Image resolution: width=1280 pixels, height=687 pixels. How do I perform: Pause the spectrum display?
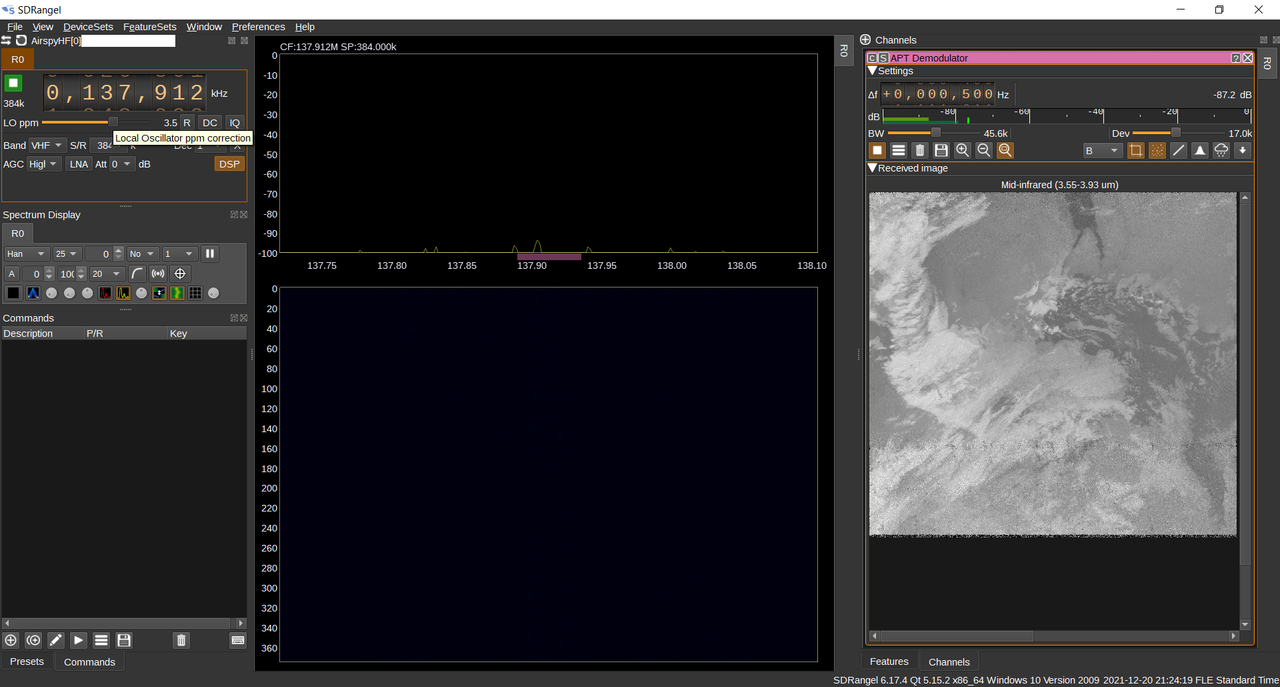(210, 254)
